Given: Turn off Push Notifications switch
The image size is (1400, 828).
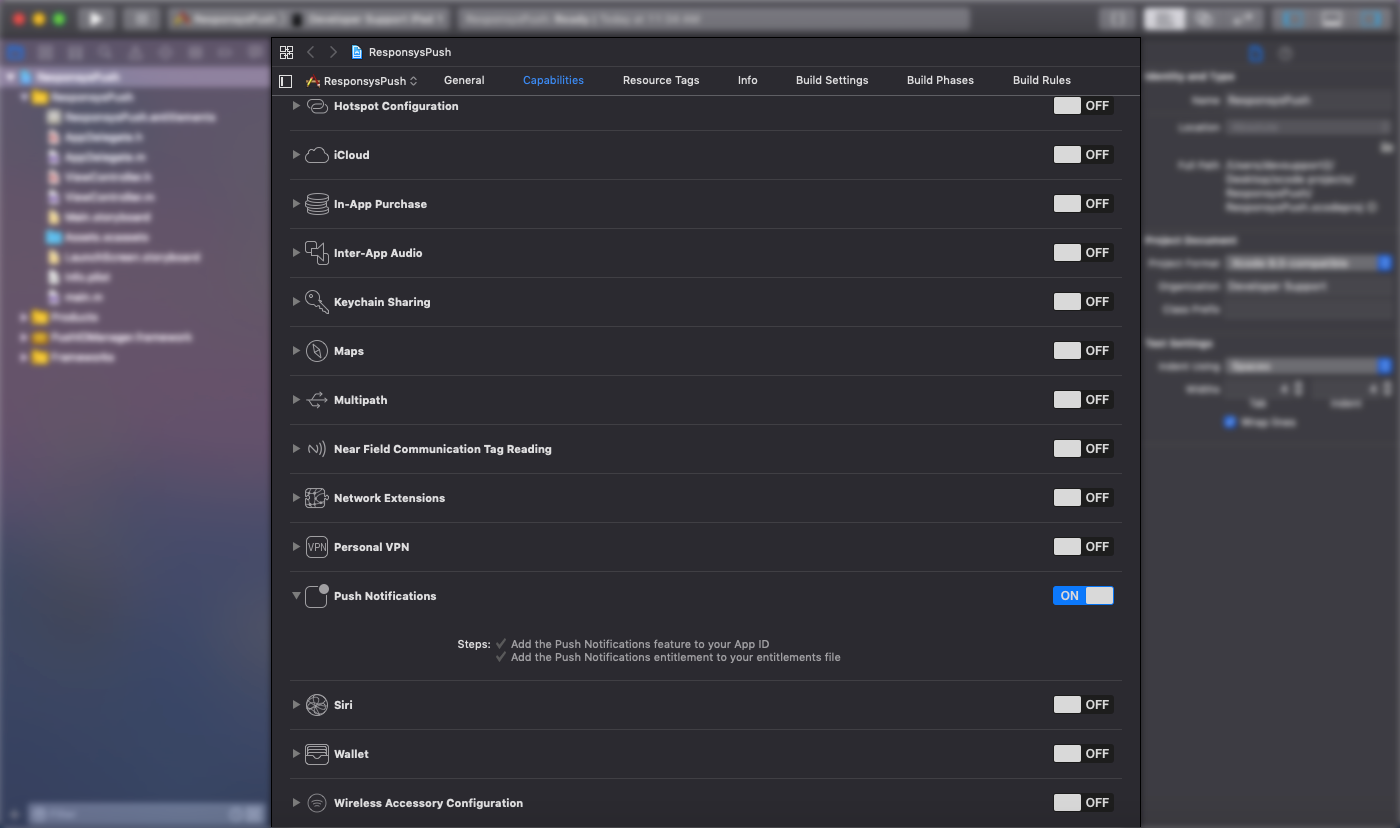Looking at the screenshot, I should tap(1083, 596).
